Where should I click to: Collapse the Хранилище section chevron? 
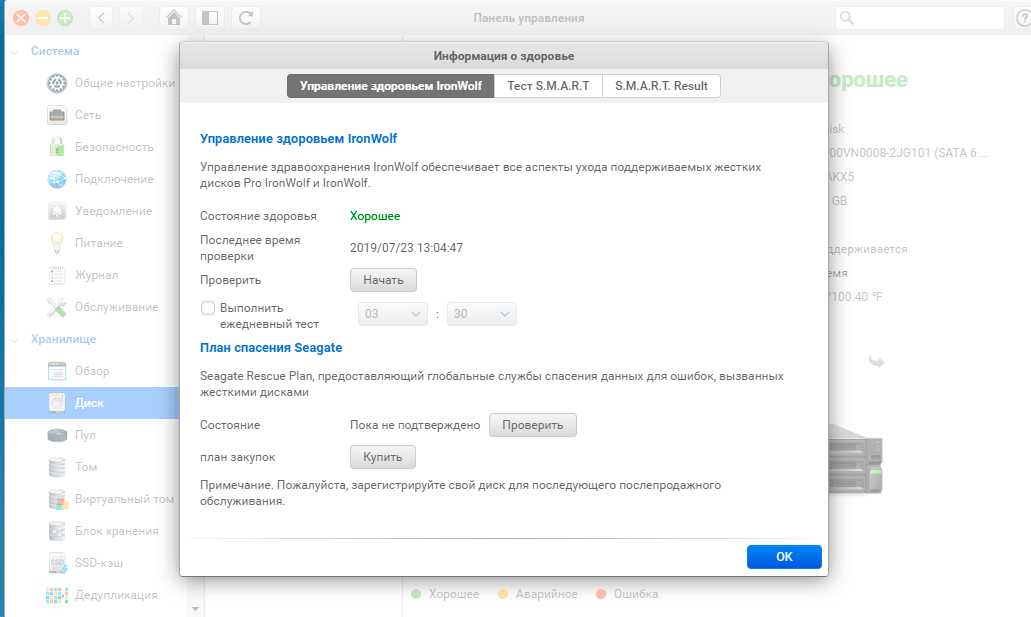coord(15,339)
